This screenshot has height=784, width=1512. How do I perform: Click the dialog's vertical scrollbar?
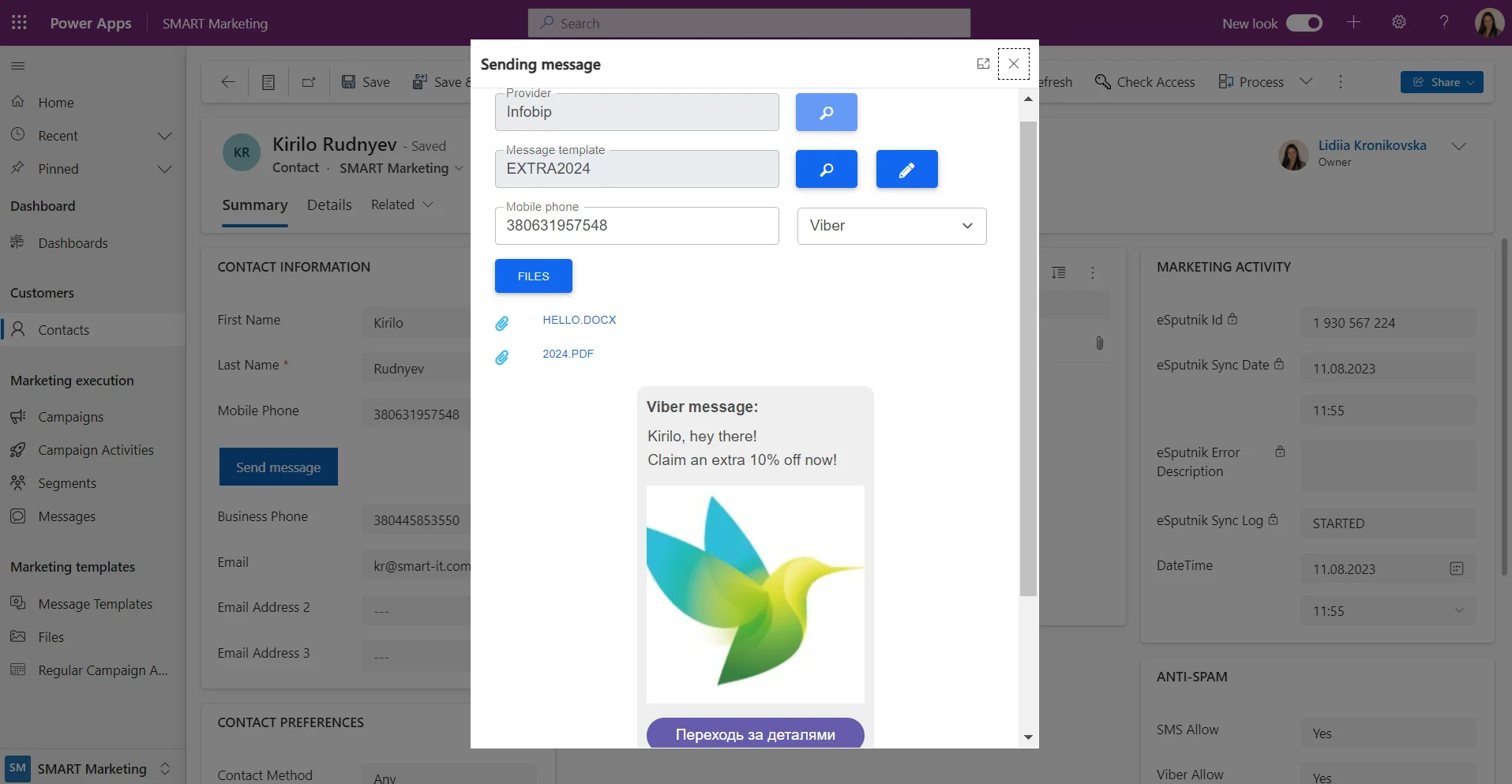1028,355
